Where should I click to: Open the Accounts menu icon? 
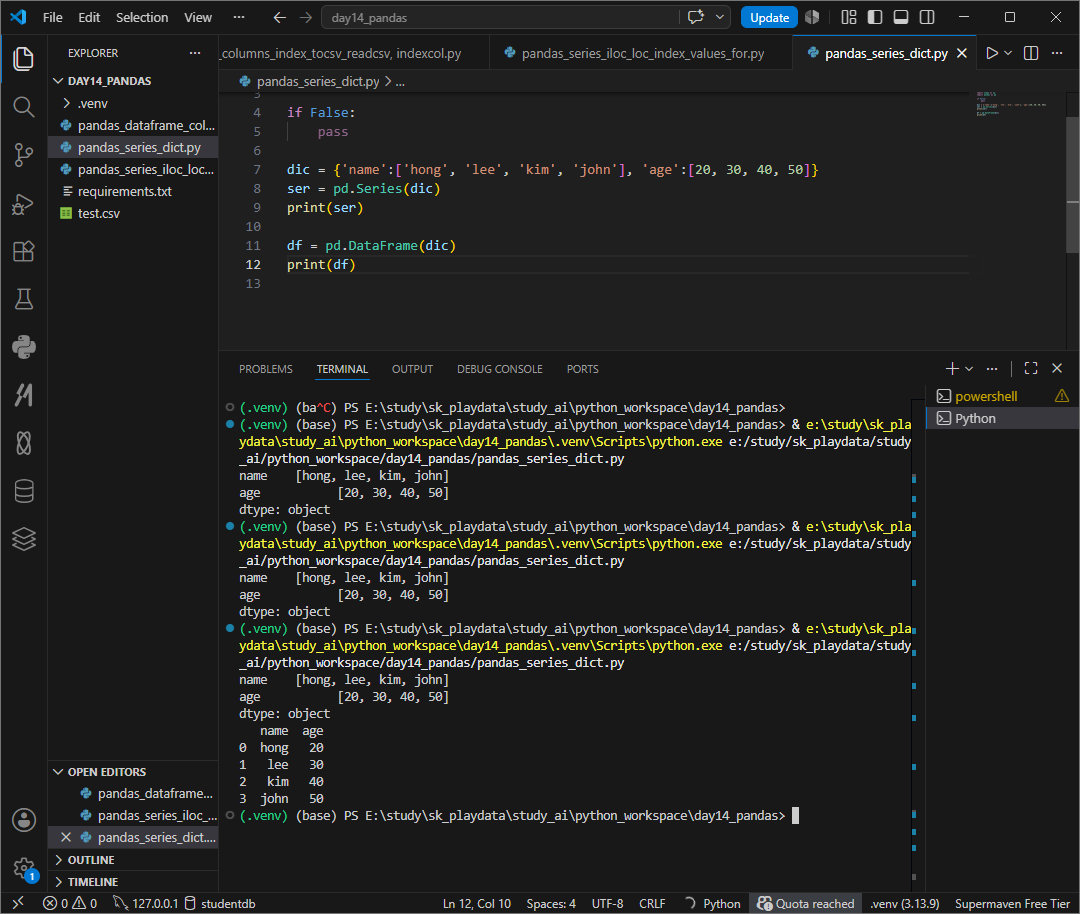(x=23, y=820)
